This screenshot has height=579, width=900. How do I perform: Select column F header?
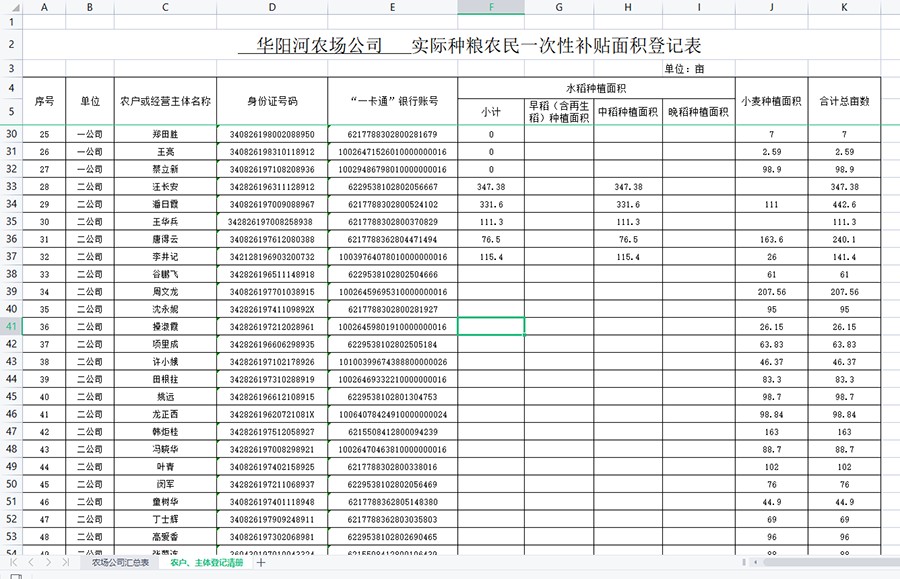click(491, 7)
